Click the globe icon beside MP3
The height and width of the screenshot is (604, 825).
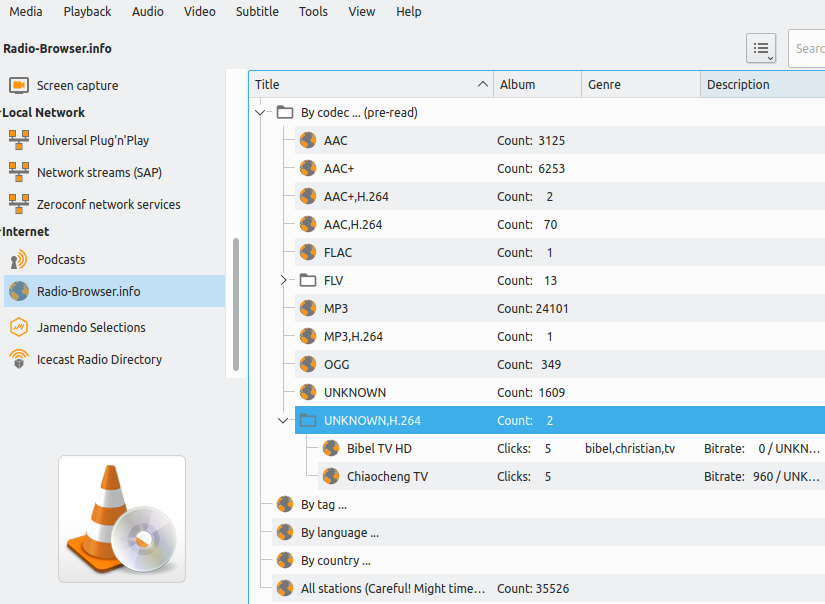[x=308, y=308]
